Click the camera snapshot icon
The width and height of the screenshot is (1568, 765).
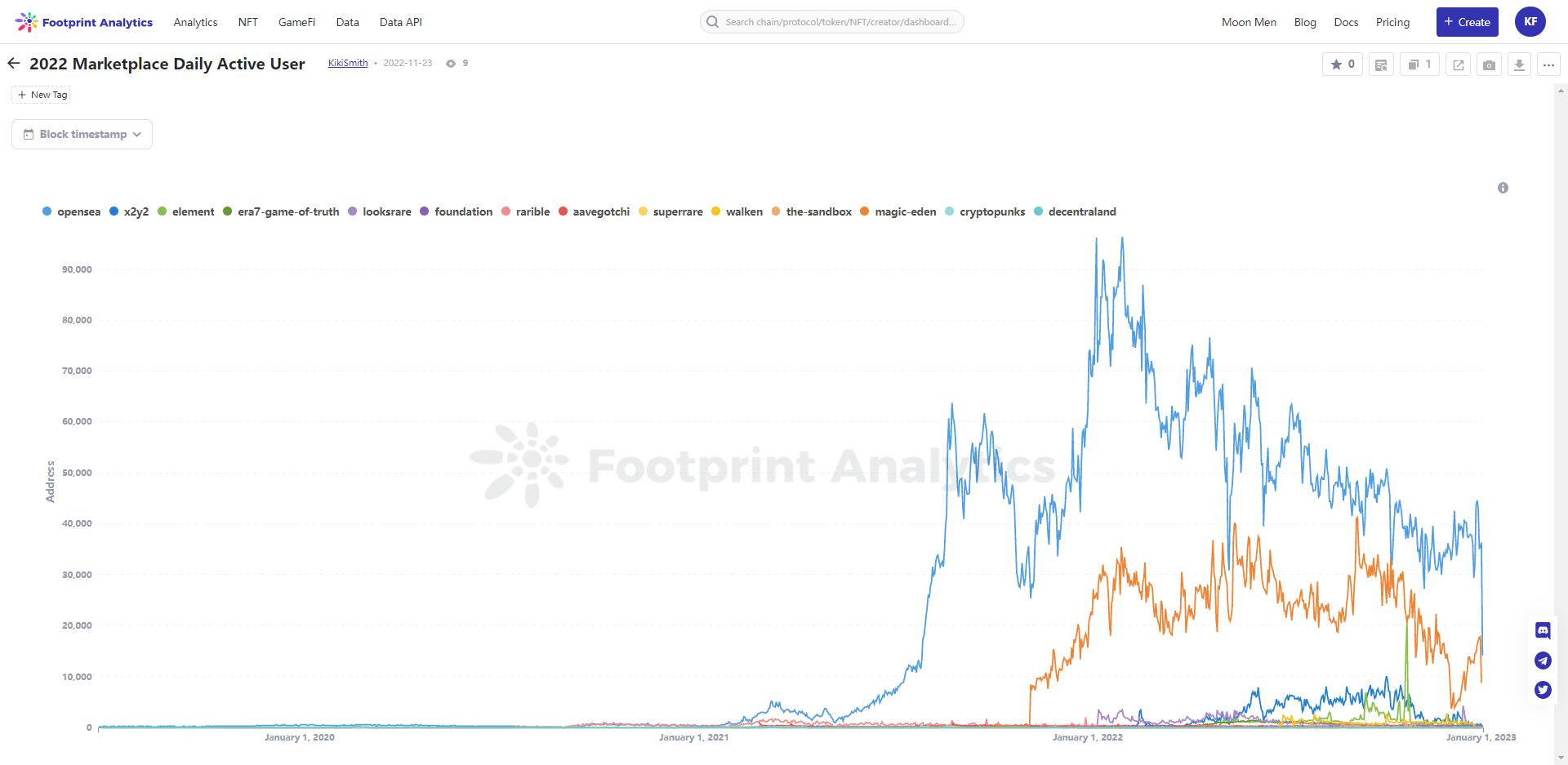[x=1489, y=64]
